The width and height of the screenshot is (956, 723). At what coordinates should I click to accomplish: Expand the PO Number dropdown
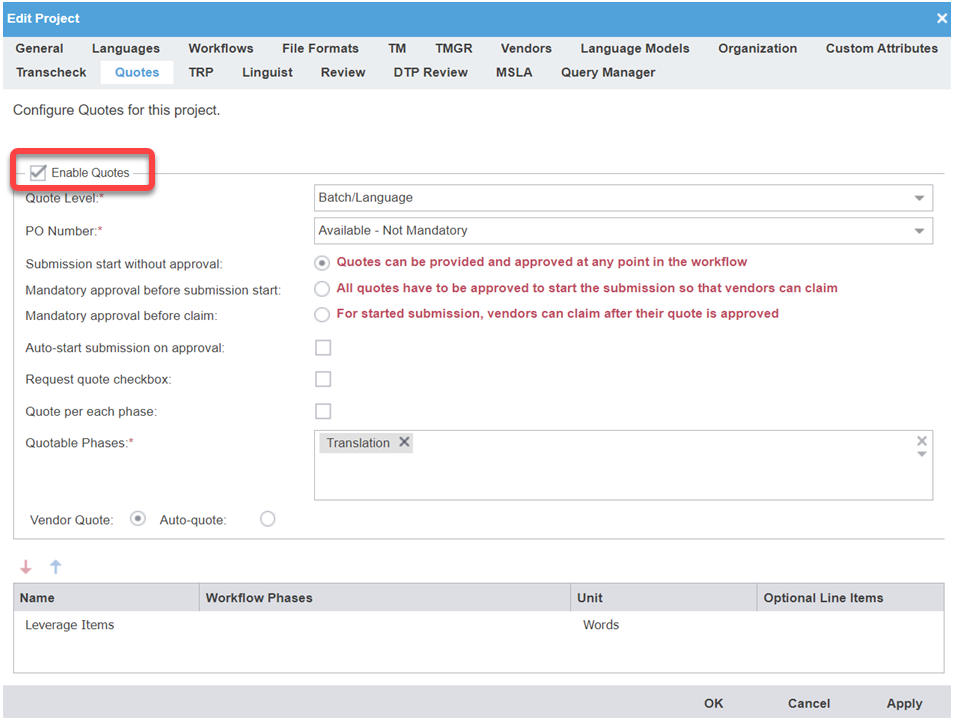pyautogui.click(x=919, y=231)
